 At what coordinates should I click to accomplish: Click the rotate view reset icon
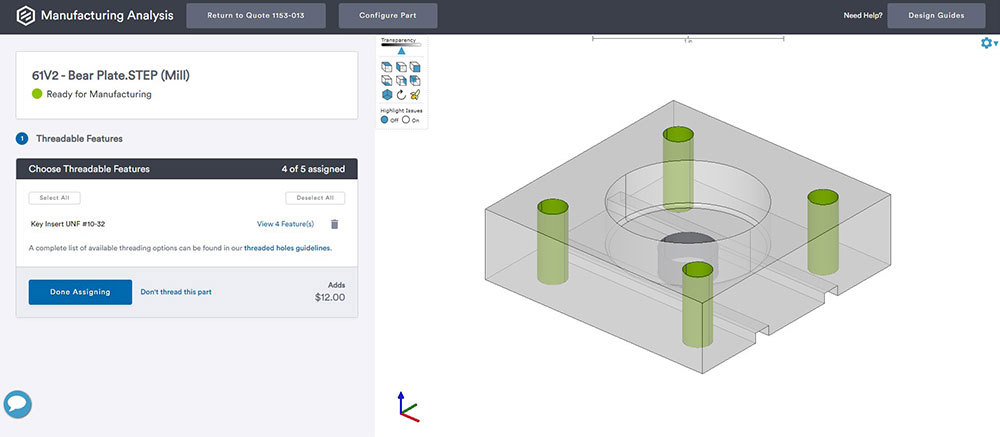point(400,95)
